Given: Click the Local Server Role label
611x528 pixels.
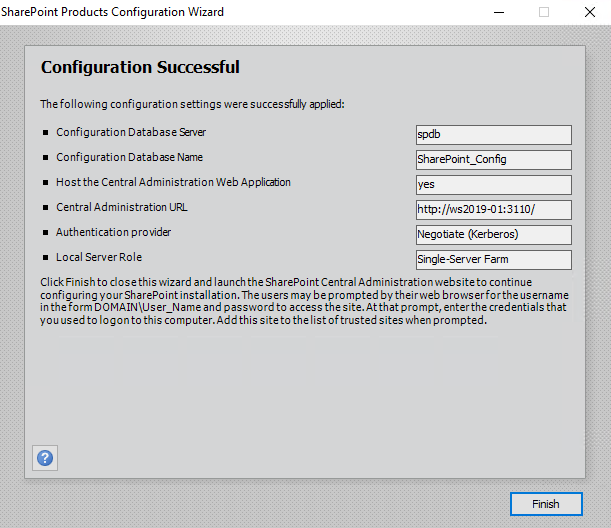Looking at the screenshot, I should 99,257.
